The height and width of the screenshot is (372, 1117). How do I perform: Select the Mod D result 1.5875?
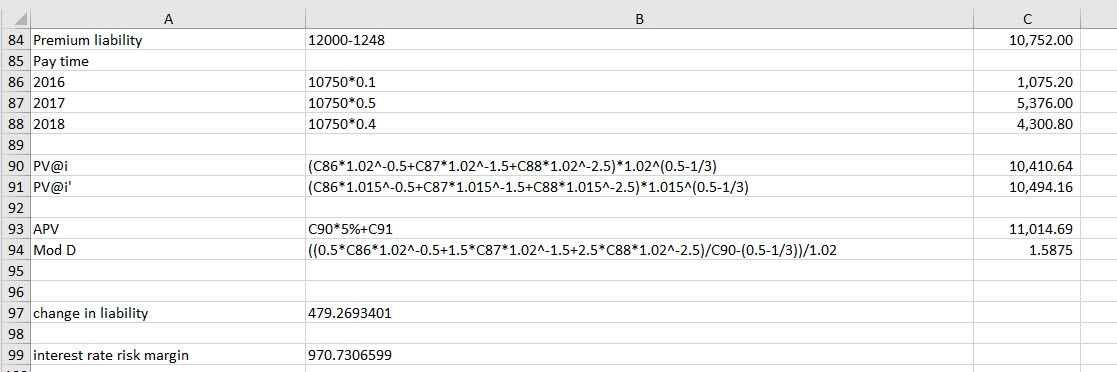1027,250
